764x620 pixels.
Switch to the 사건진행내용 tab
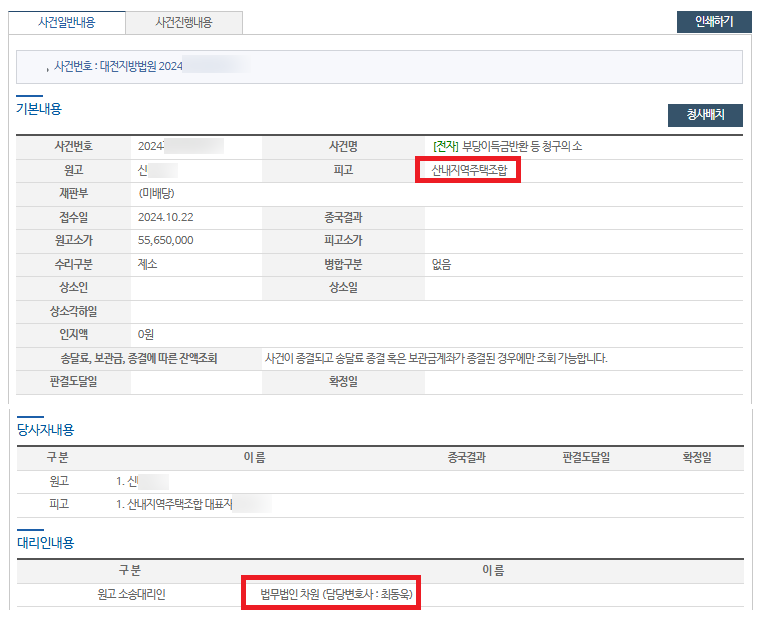185,22
